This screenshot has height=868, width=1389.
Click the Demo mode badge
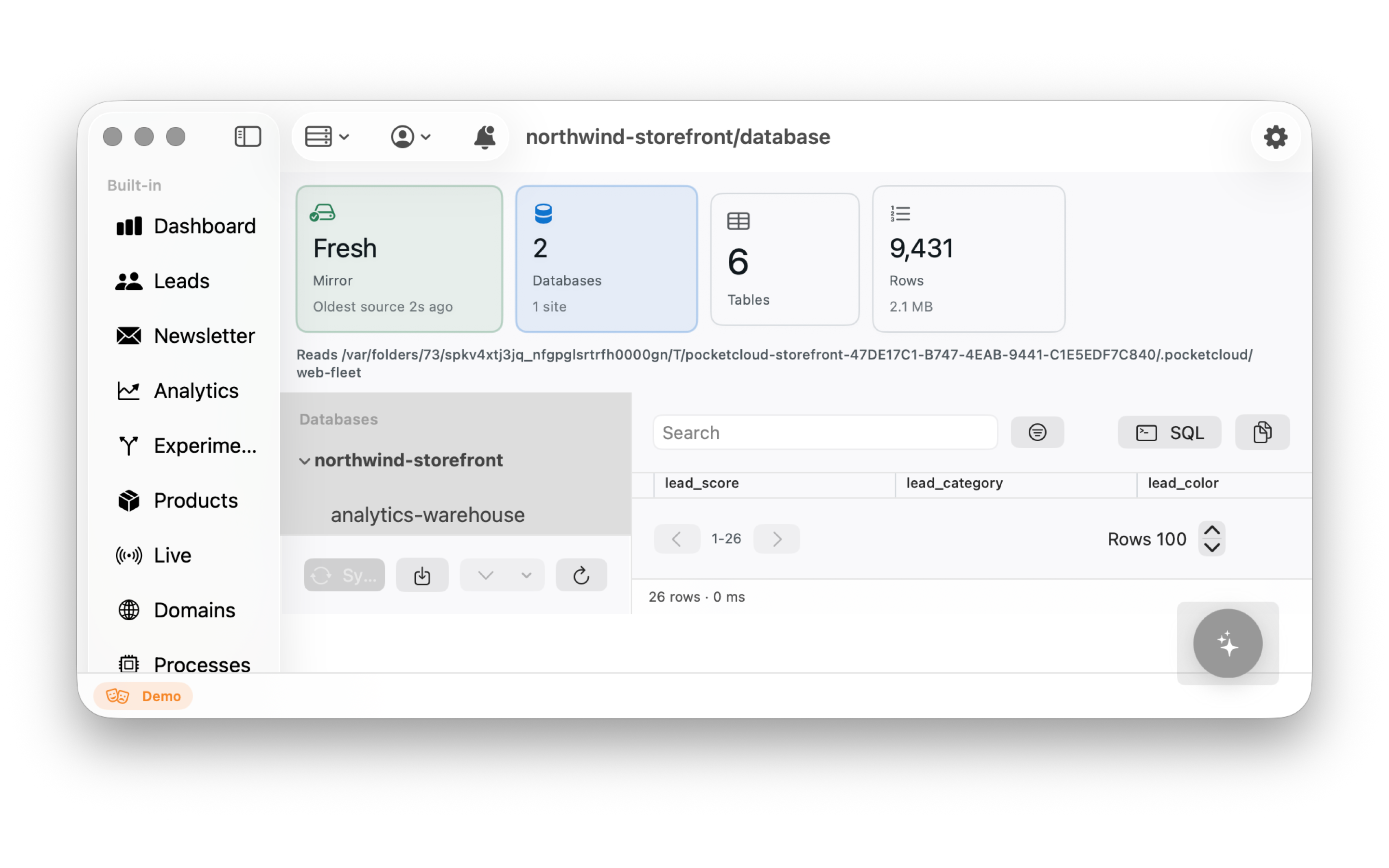tap(144, 696)
